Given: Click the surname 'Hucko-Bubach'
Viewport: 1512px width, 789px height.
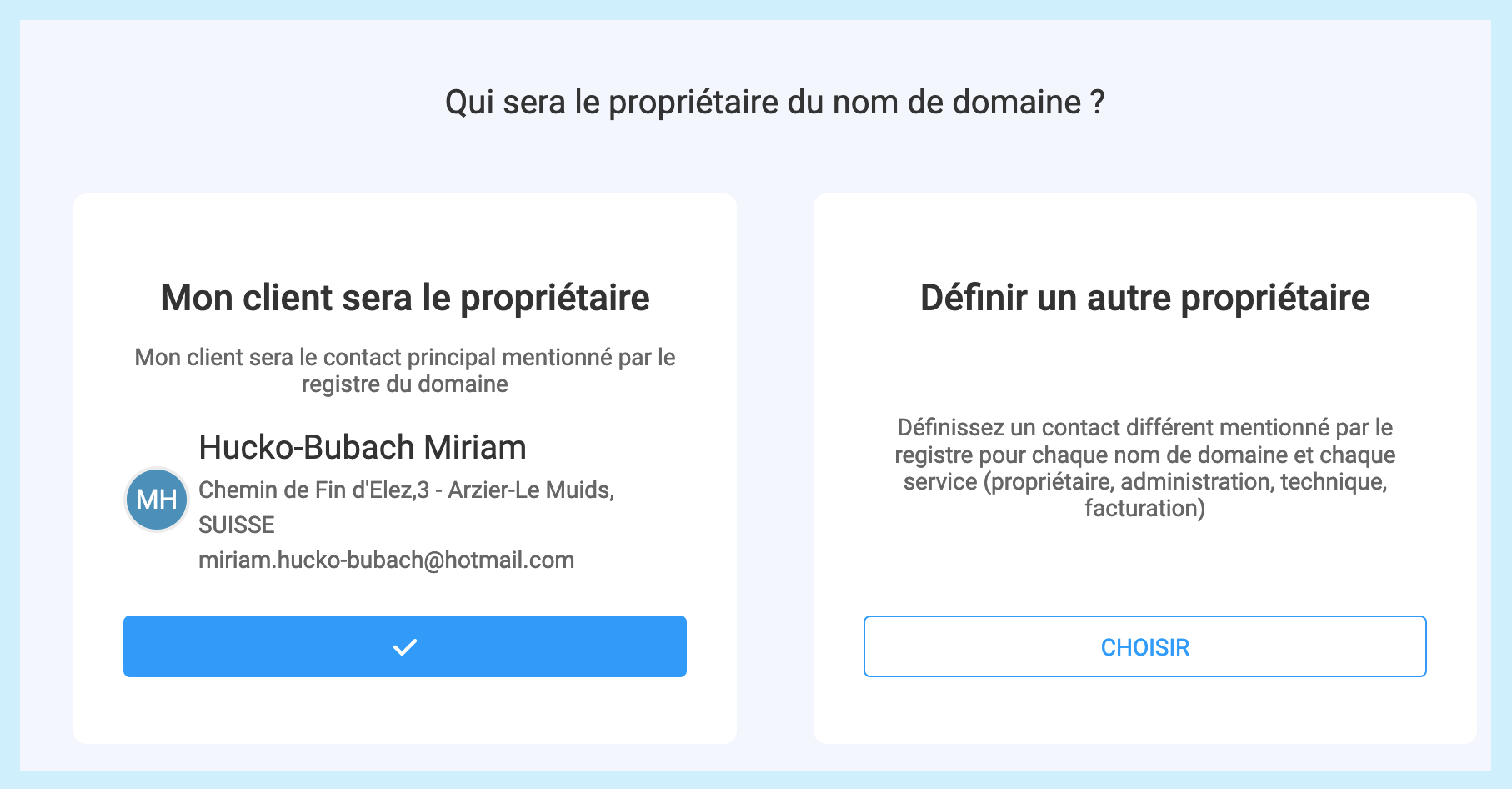Looking at the screenshot, I should 306,448.
